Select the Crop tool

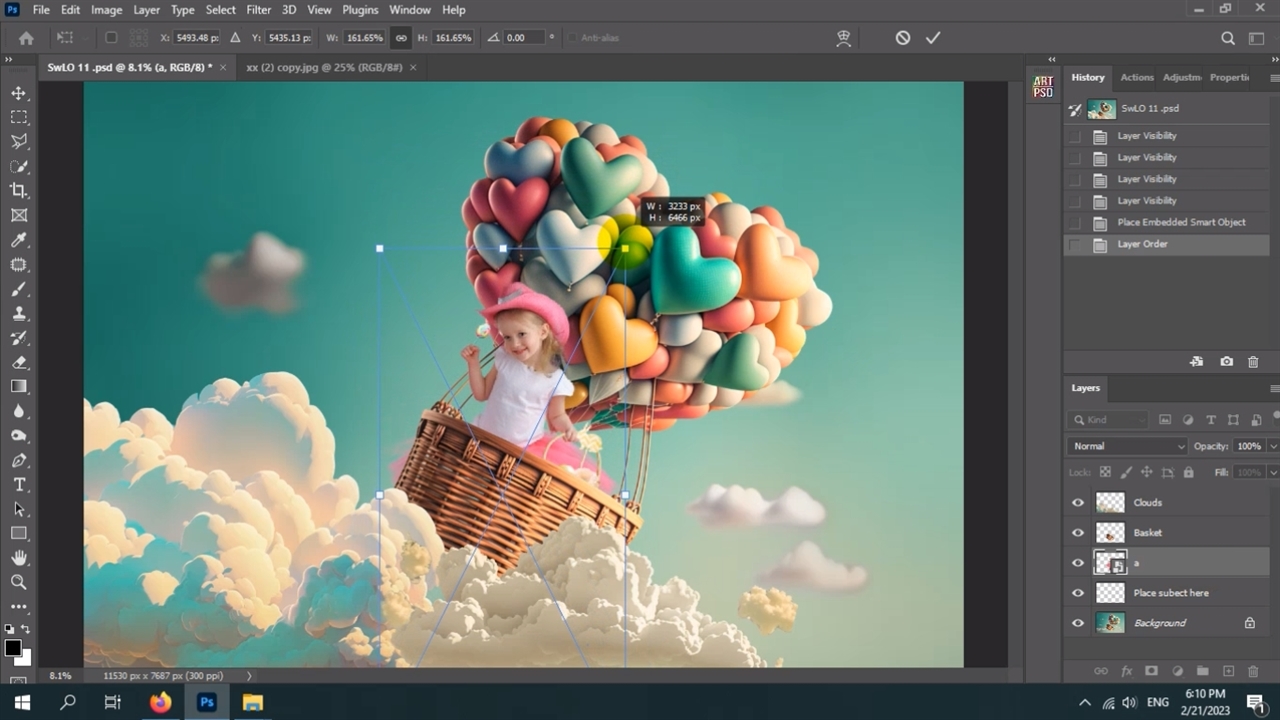[x=19, y=190]
